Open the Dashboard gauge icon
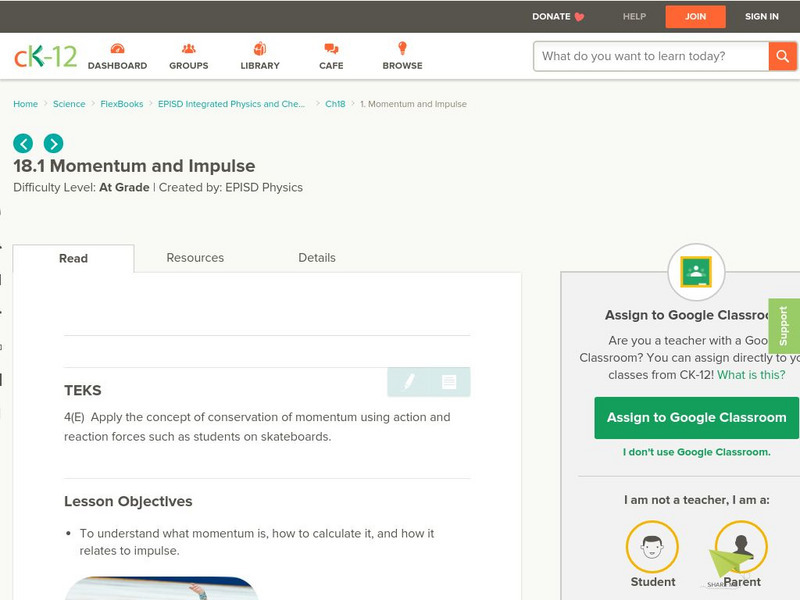This screenshot has height=600, width=800. (x=117, y=49)
